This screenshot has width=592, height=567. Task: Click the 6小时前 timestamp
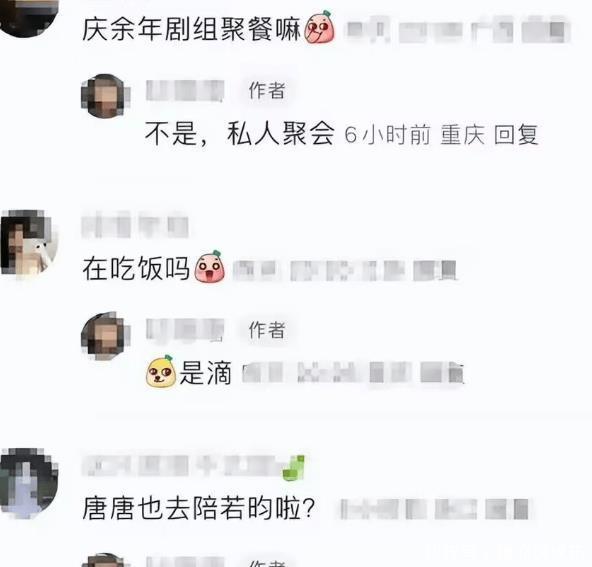click(x=387, y=135)
